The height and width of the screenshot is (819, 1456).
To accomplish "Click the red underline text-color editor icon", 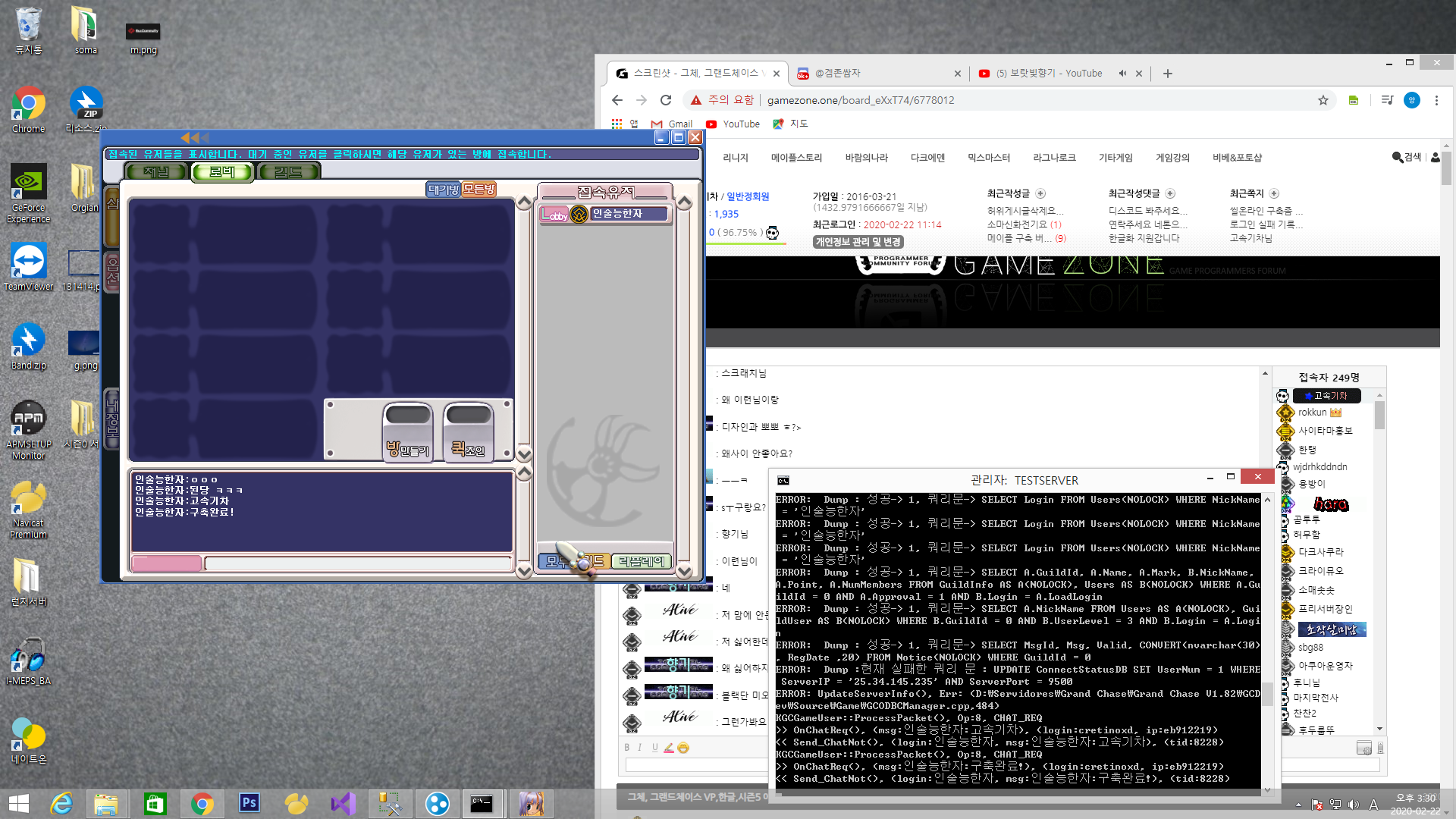I will coord(668,748).
